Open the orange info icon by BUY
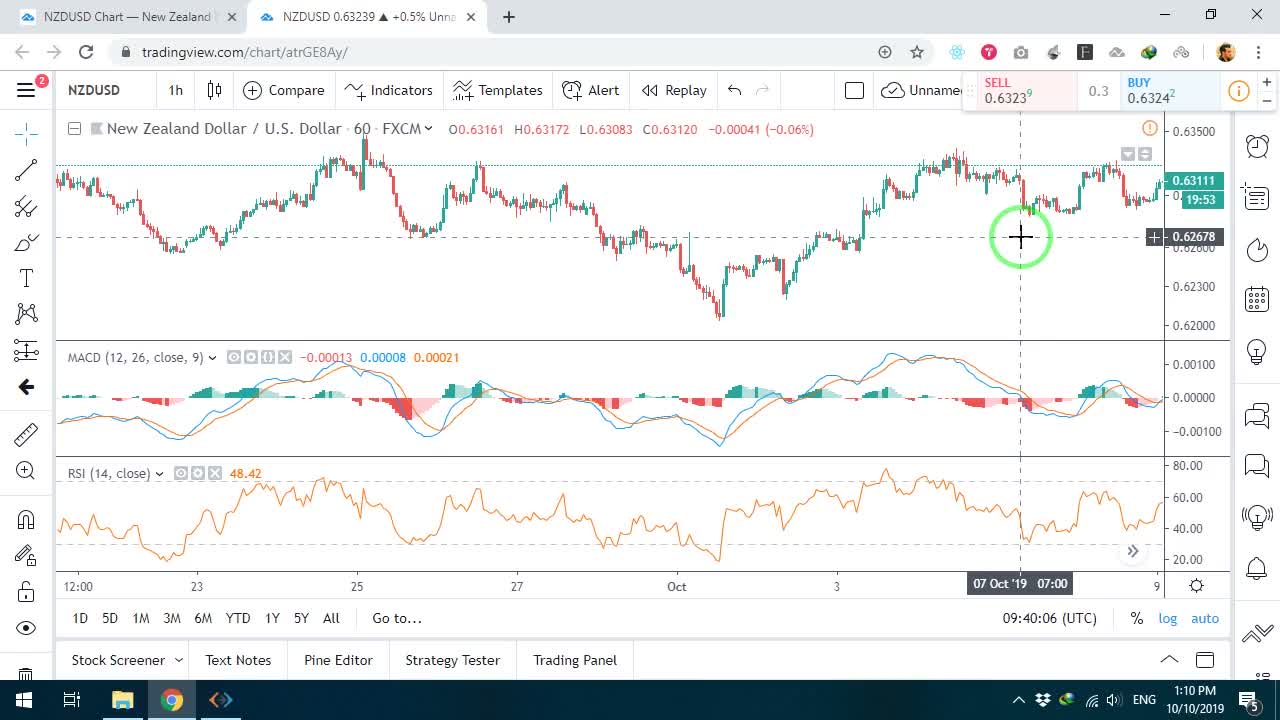 [1238, 91]
